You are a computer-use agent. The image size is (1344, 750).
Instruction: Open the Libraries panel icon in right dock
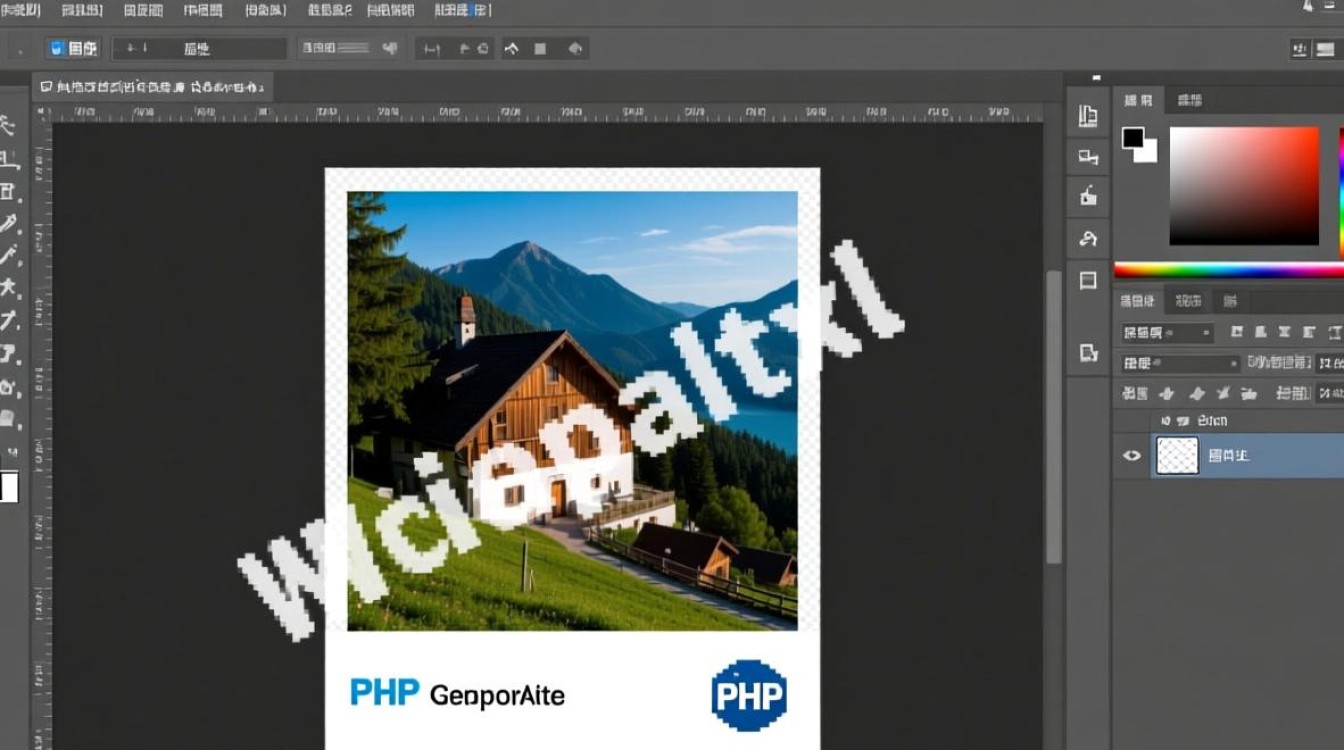[x=1088, y=115]
